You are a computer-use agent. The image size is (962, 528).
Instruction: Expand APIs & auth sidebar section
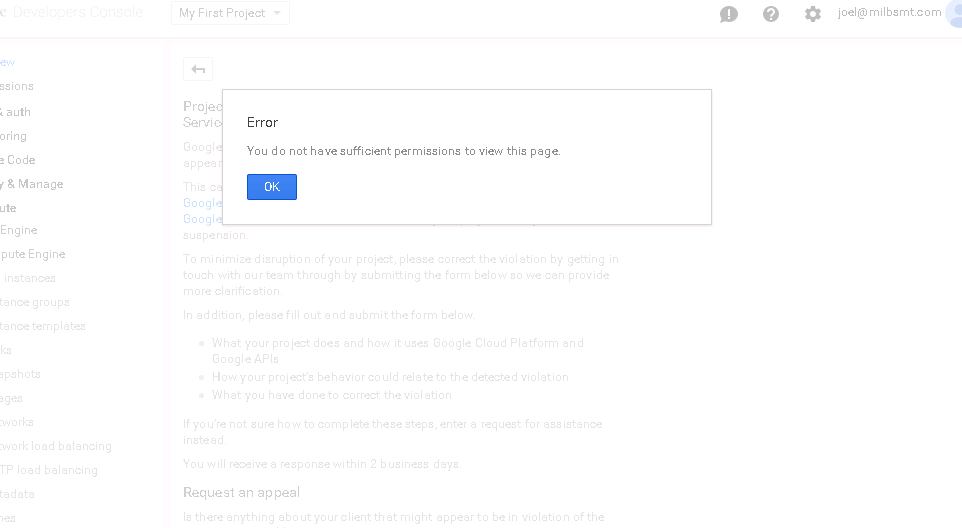[x=15, y=112]
